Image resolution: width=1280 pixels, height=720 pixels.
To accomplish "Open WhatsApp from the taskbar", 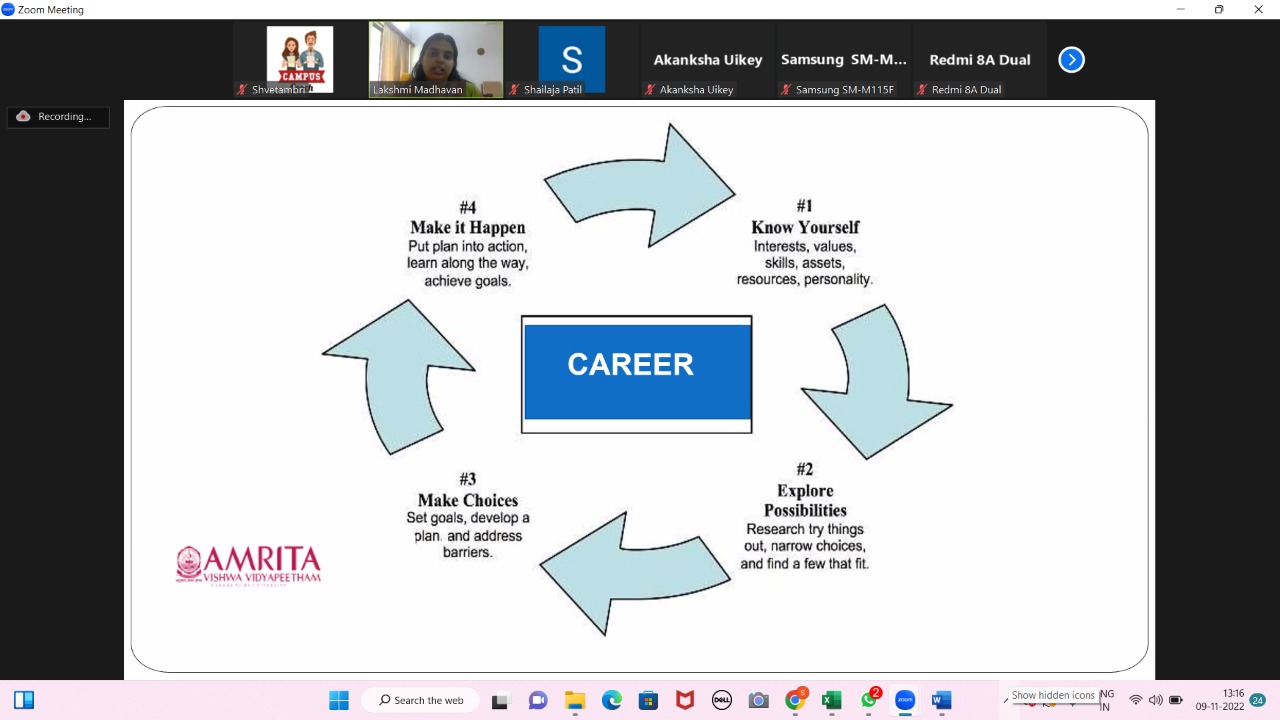I will [868, 700].
